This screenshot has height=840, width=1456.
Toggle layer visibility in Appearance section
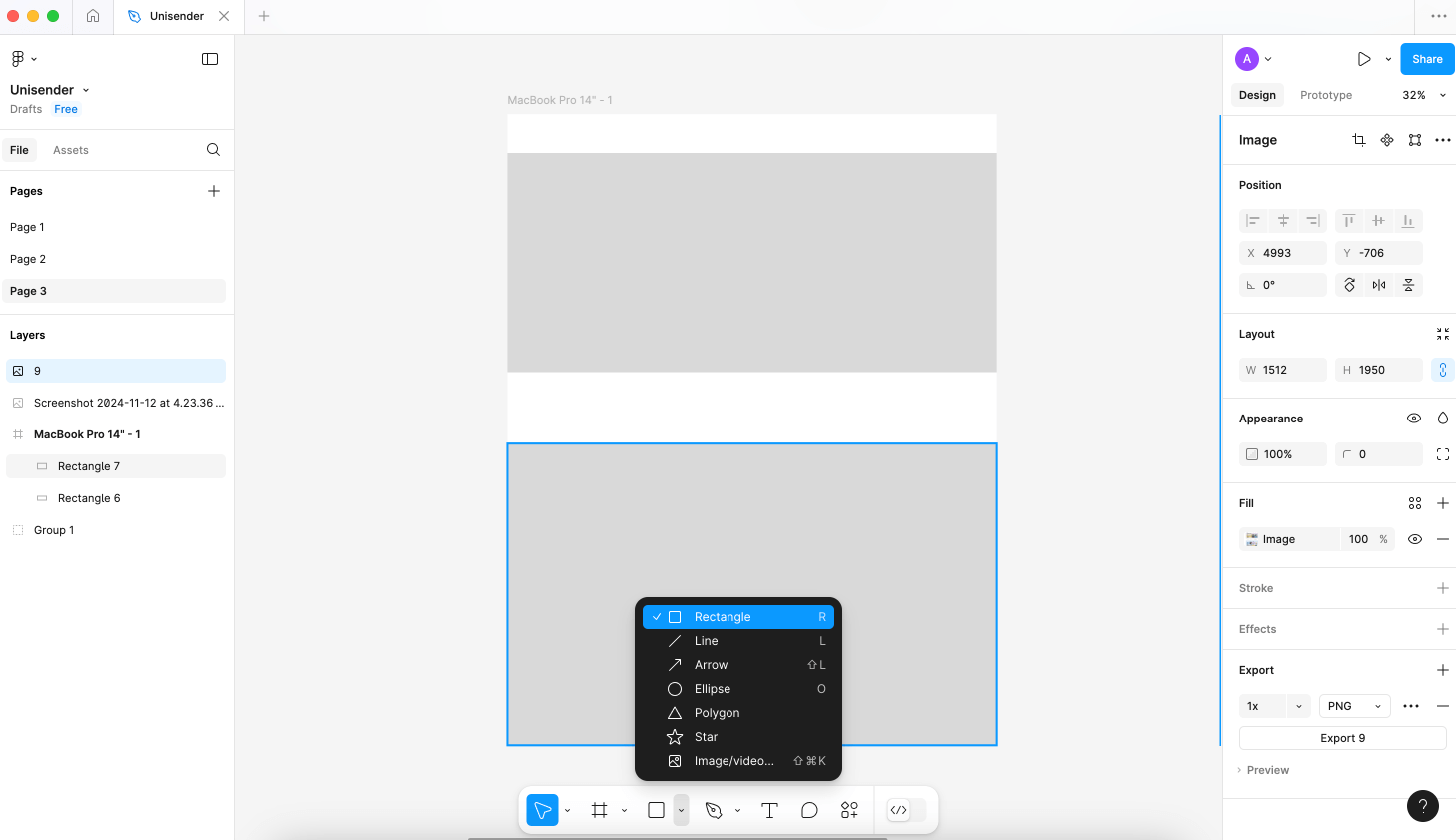point(1414,419)
